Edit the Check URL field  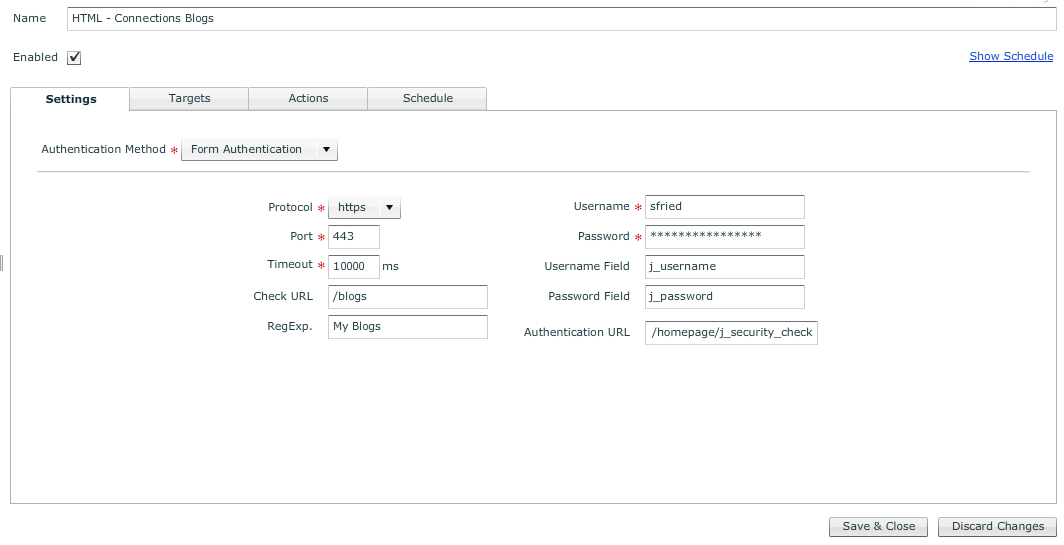click(407, 297)
